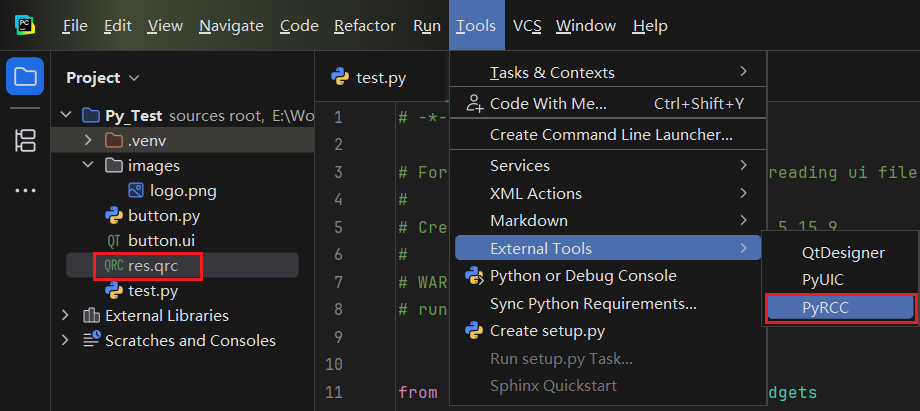Viewport: 920px width, 411px height.
Task: Click the 'from' keyword in editor
Action: pyautogui.click(x=418, y=392)
